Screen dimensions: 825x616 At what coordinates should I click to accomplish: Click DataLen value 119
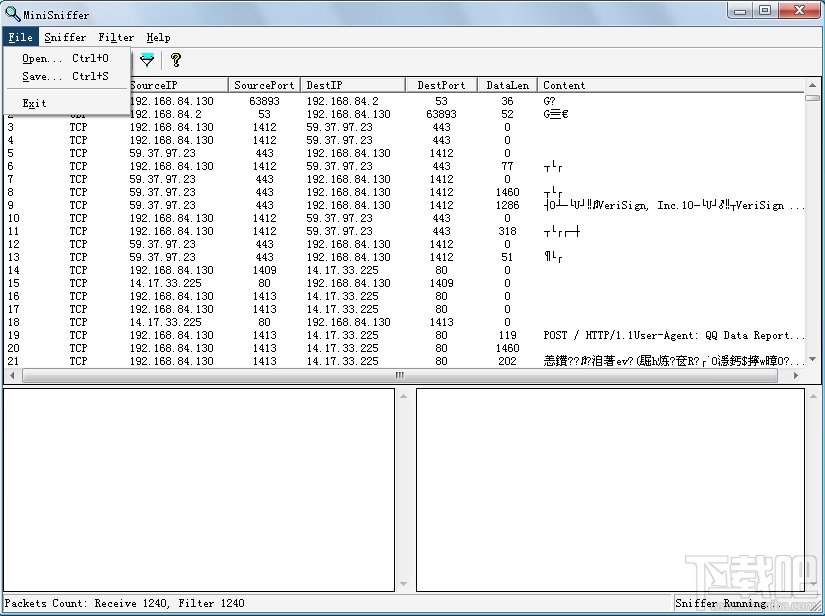[x=507, y=335]
